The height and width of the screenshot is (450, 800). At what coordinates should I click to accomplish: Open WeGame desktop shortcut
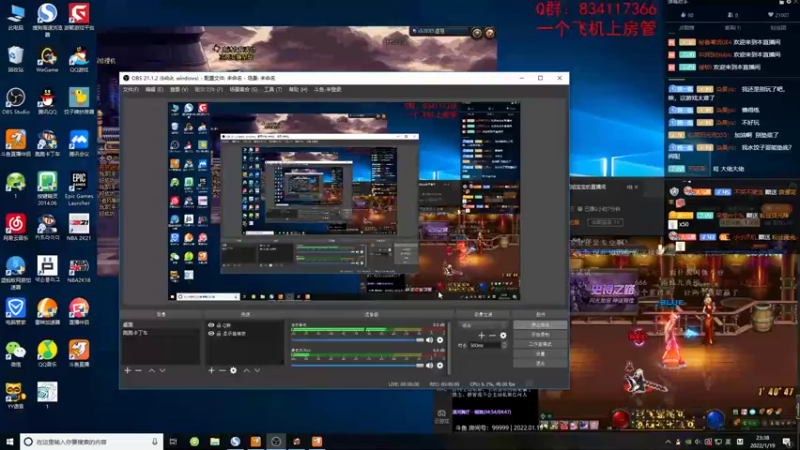(x=47, y=59)
